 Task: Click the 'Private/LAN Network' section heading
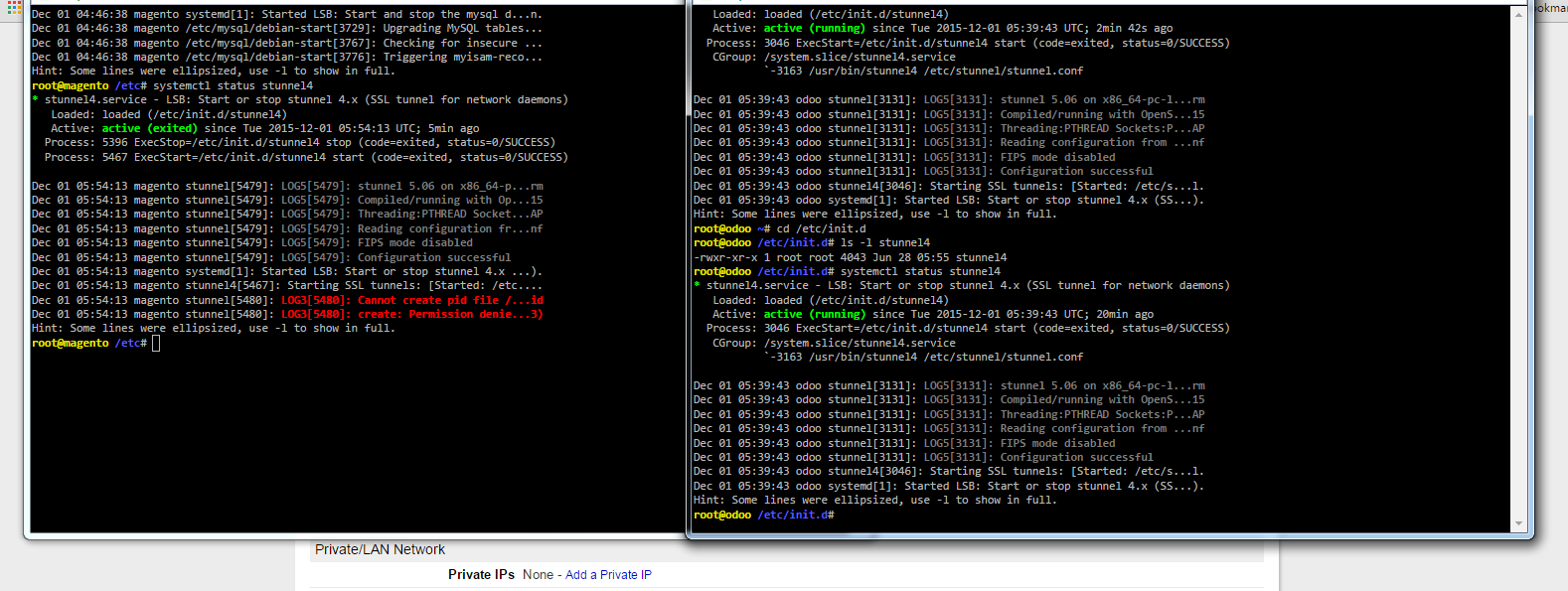pyautogui.click(x=380, y=549)
